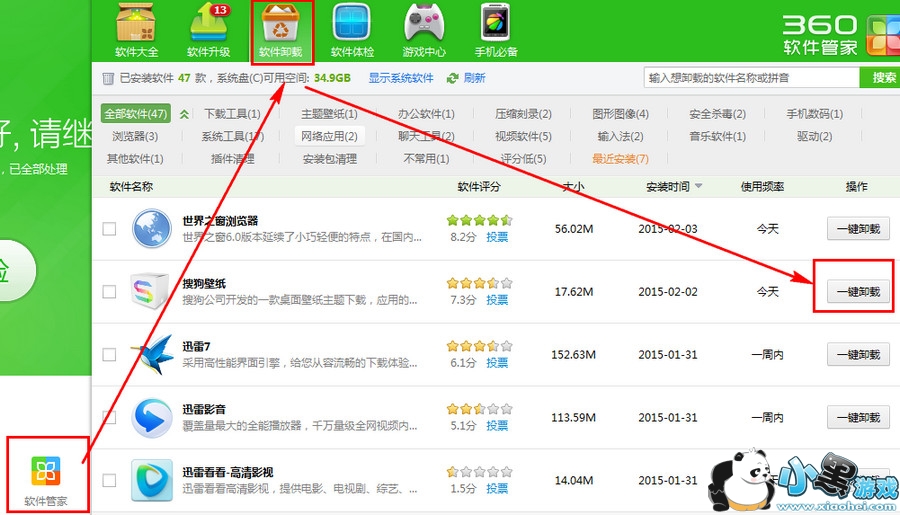Viewport: 900px width, 515px height.
Task: Select the 图形图像(4) category
Action: point(620,114)
